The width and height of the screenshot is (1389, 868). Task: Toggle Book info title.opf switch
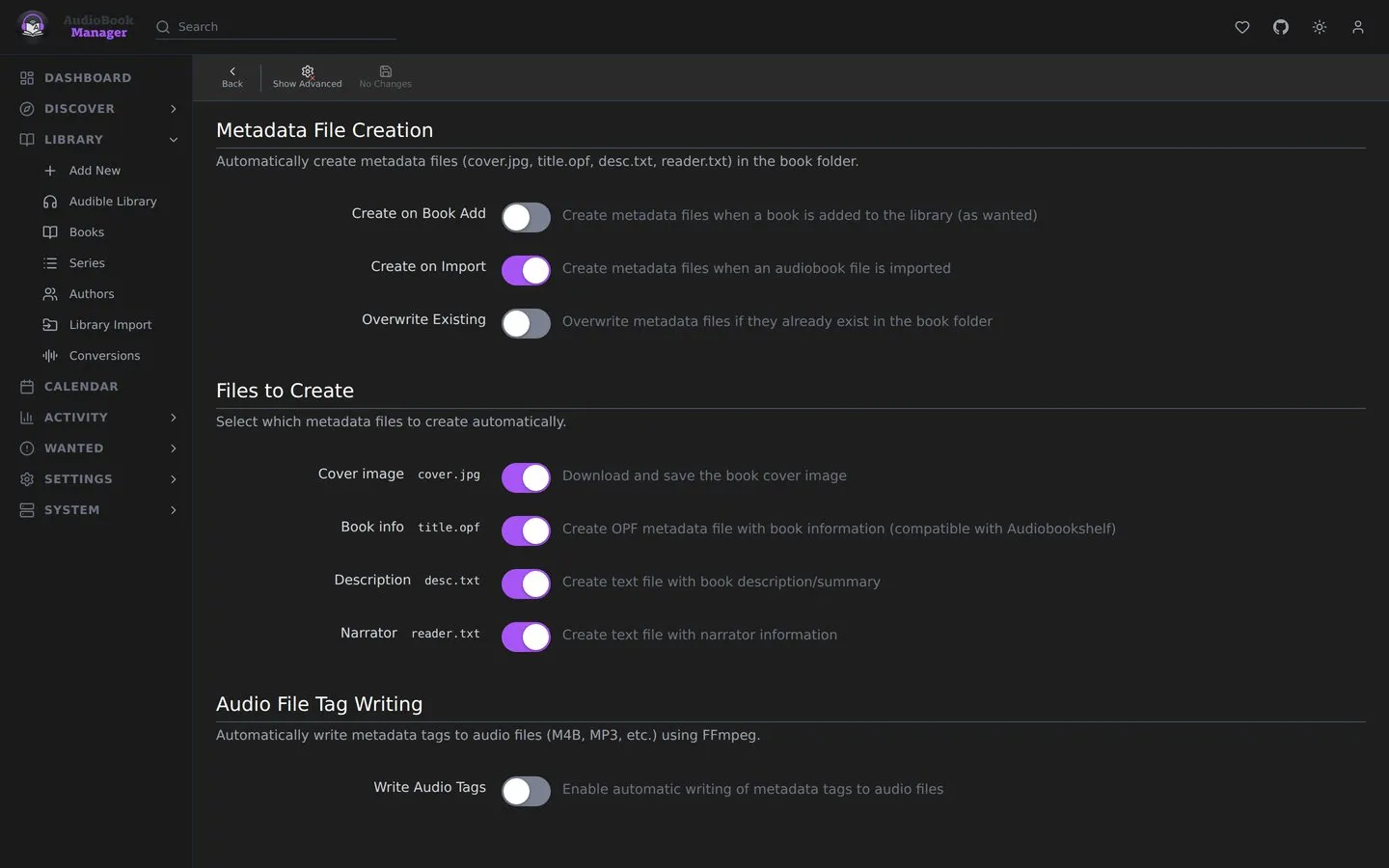tap(526, 530)
